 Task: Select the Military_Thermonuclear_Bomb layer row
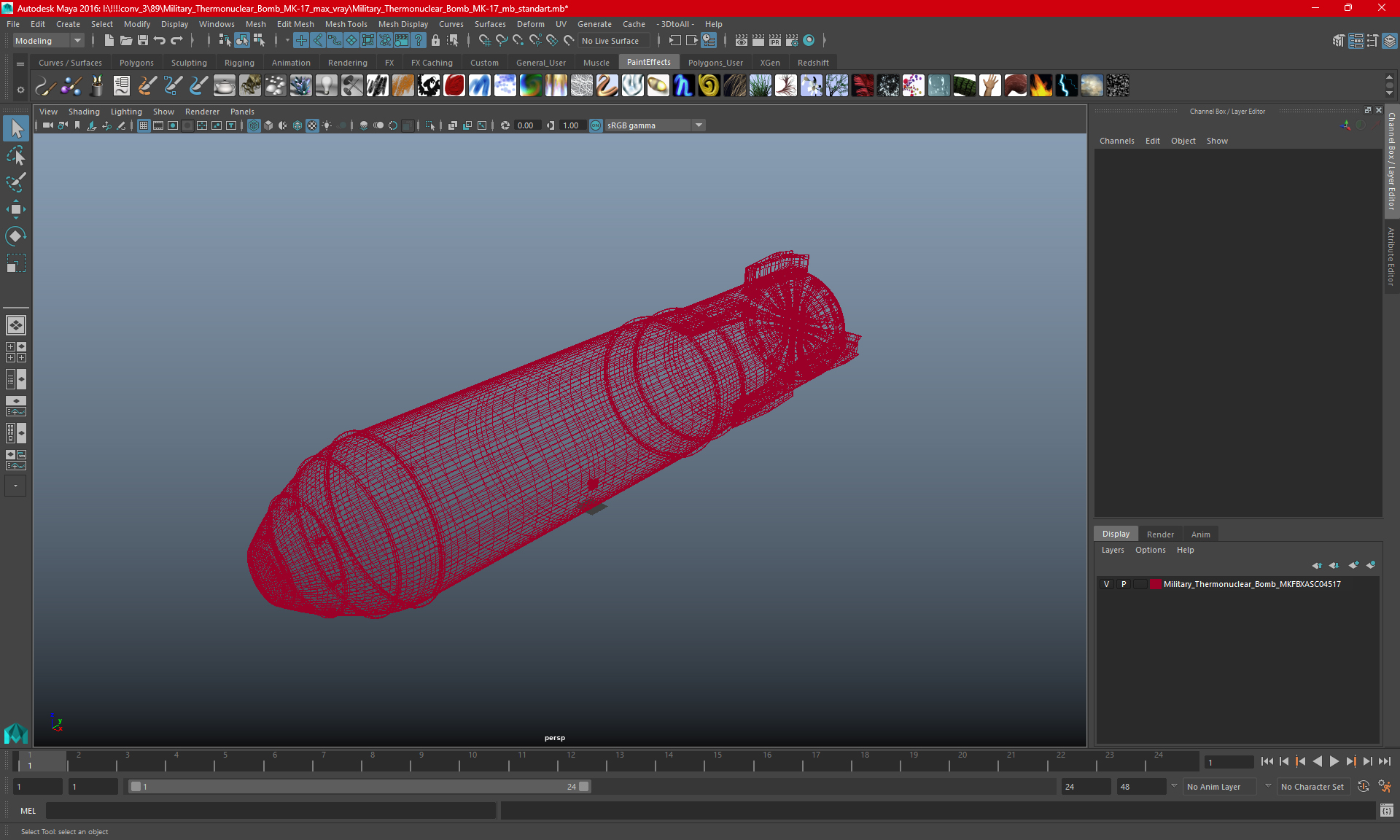1237,584
